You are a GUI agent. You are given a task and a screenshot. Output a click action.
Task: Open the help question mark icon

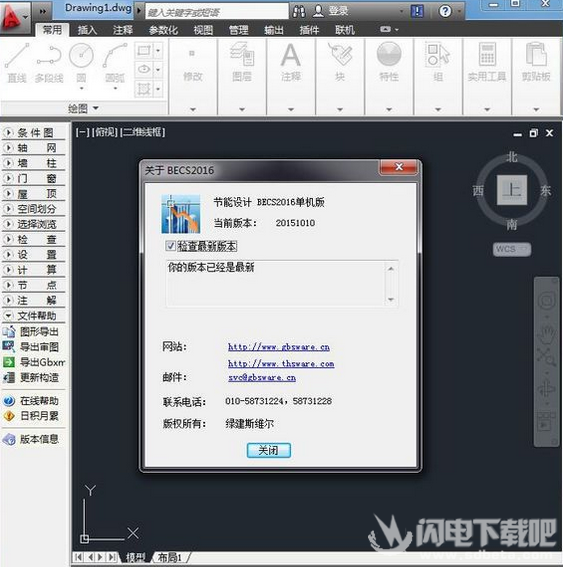(445, 12)
